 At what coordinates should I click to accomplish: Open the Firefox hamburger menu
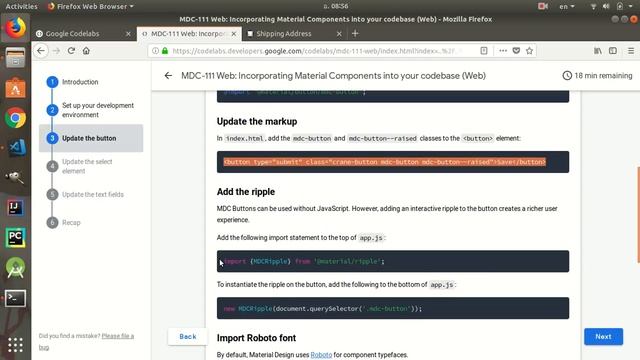coord(631,51)
